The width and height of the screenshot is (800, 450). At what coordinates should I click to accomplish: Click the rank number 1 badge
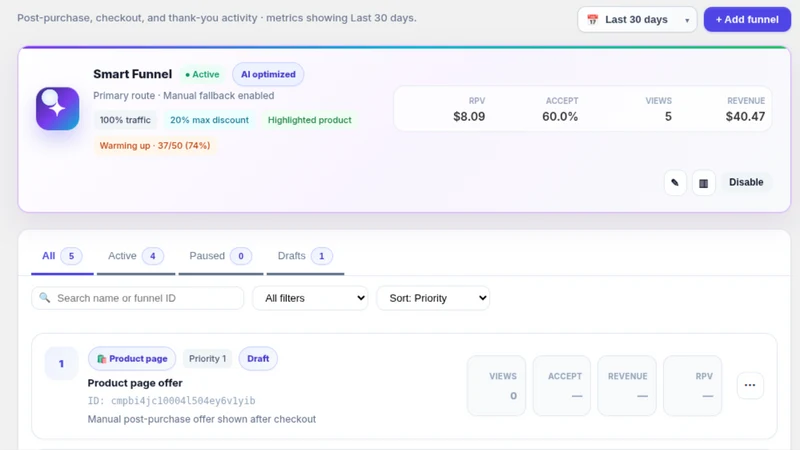61,364
